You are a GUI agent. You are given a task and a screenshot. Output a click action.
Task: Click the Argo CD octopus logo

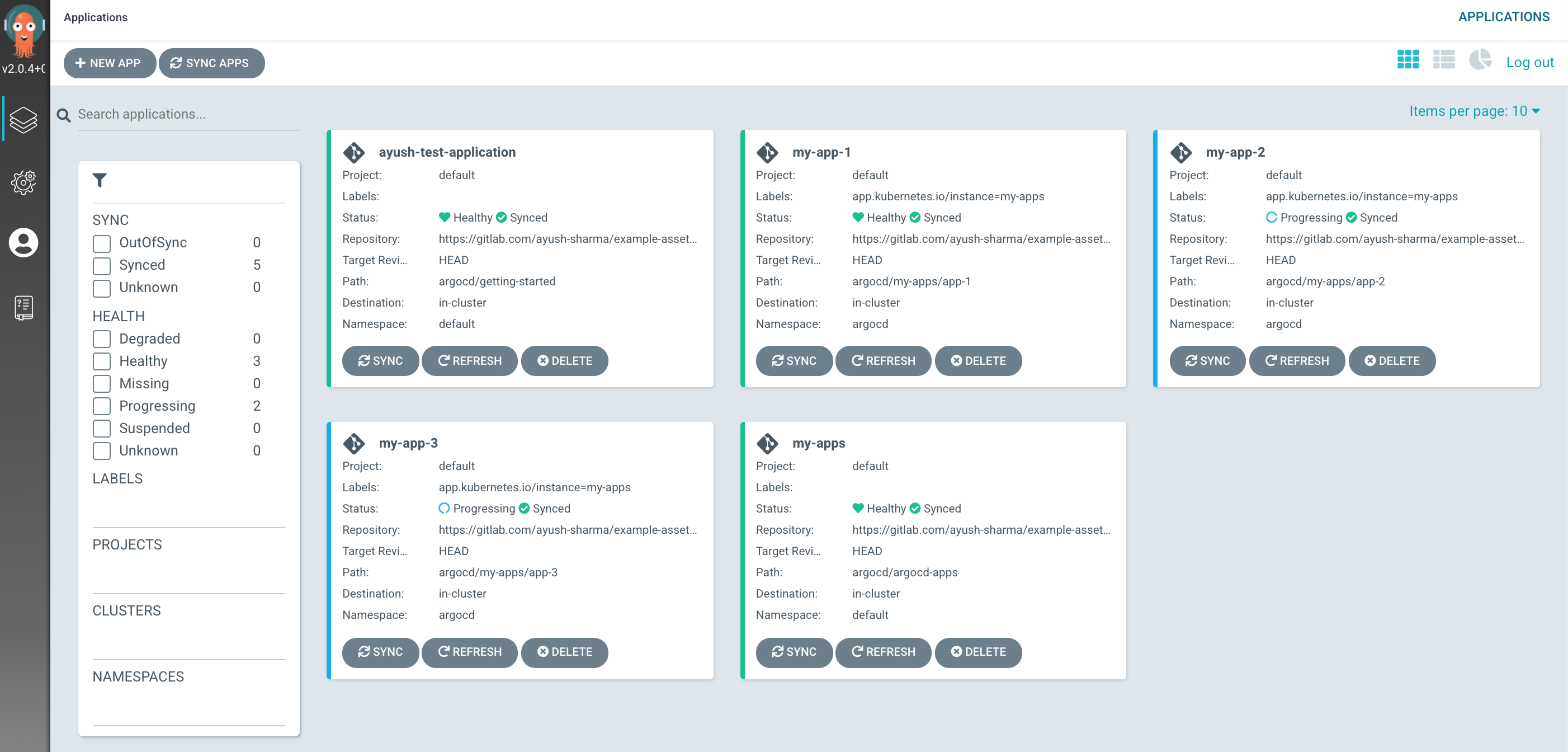tap(25, 29)
